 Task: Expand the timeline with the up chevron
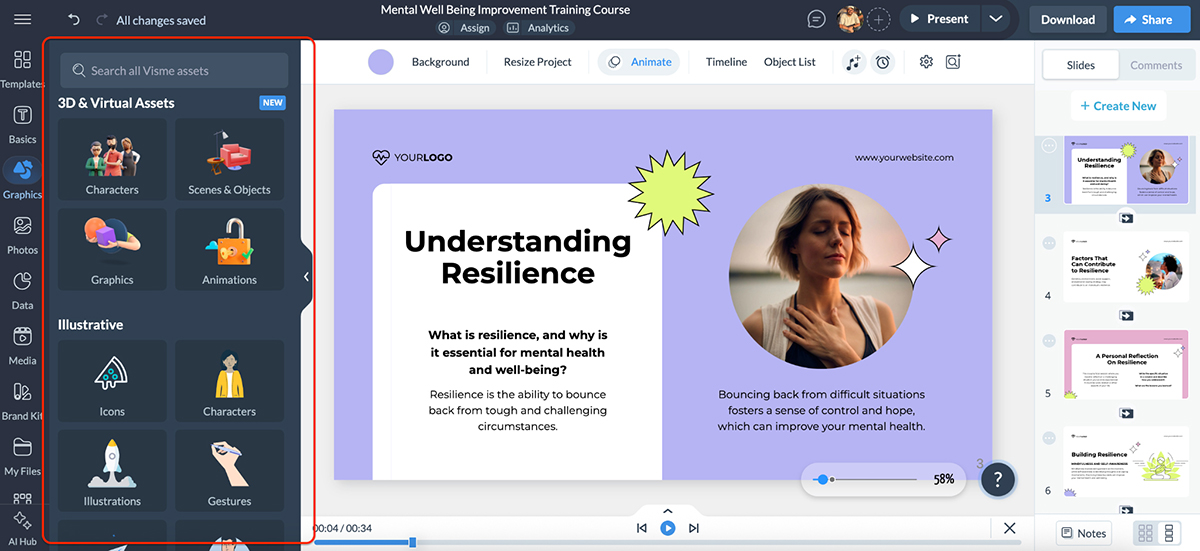(668, 511)
